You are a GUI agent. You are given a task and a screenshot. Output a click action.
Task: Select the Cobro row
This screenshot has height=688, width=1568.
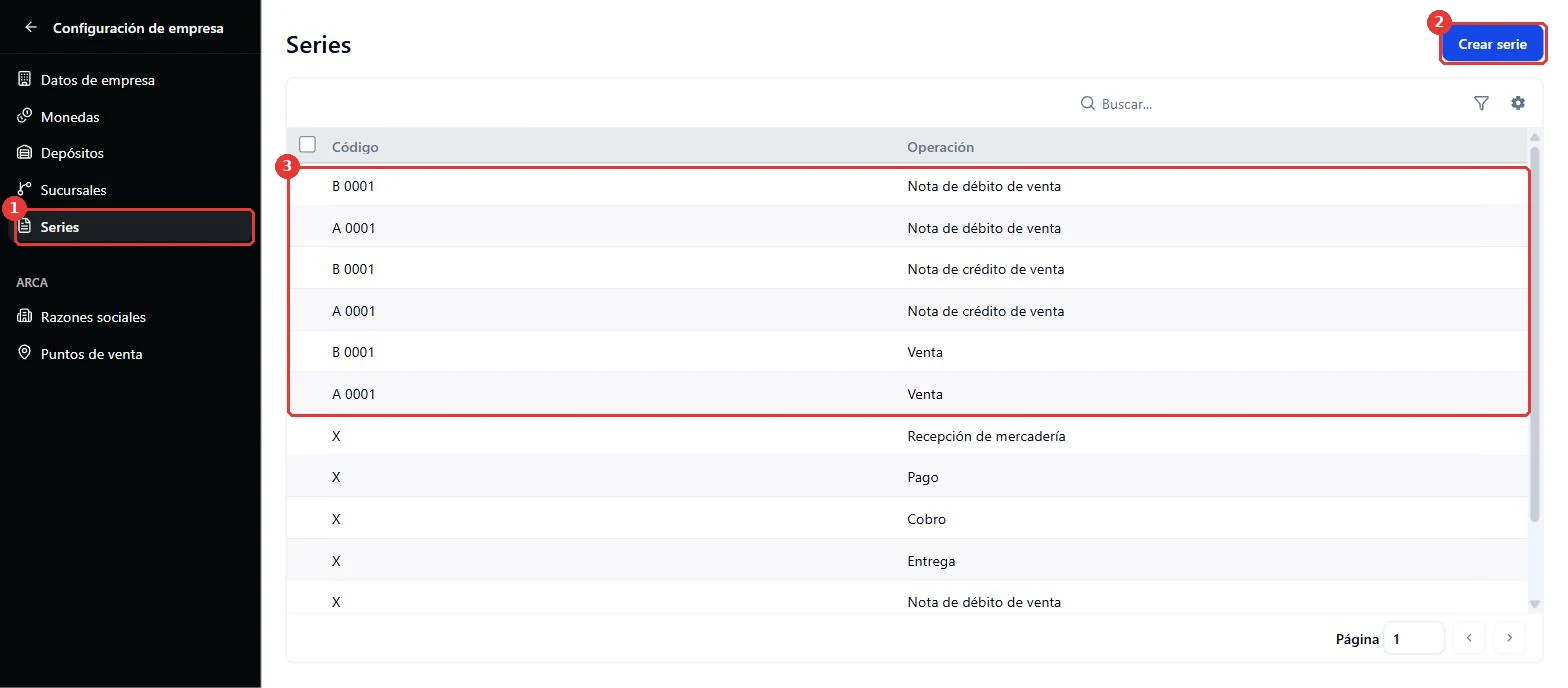tap(908, 519)
